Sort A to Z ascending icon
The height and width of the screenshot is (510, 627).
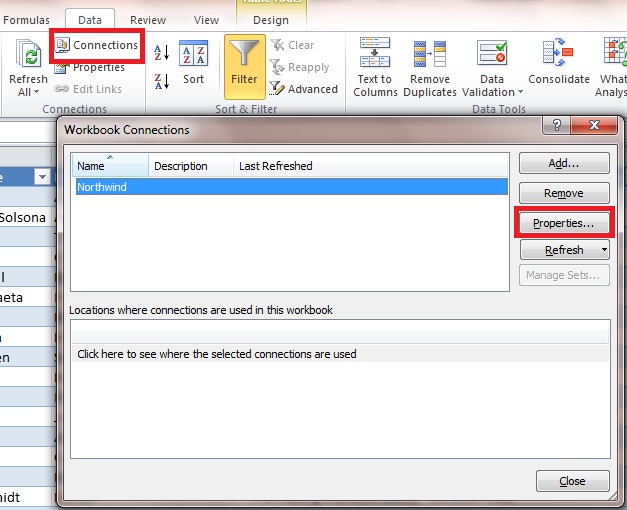[162, 53]
